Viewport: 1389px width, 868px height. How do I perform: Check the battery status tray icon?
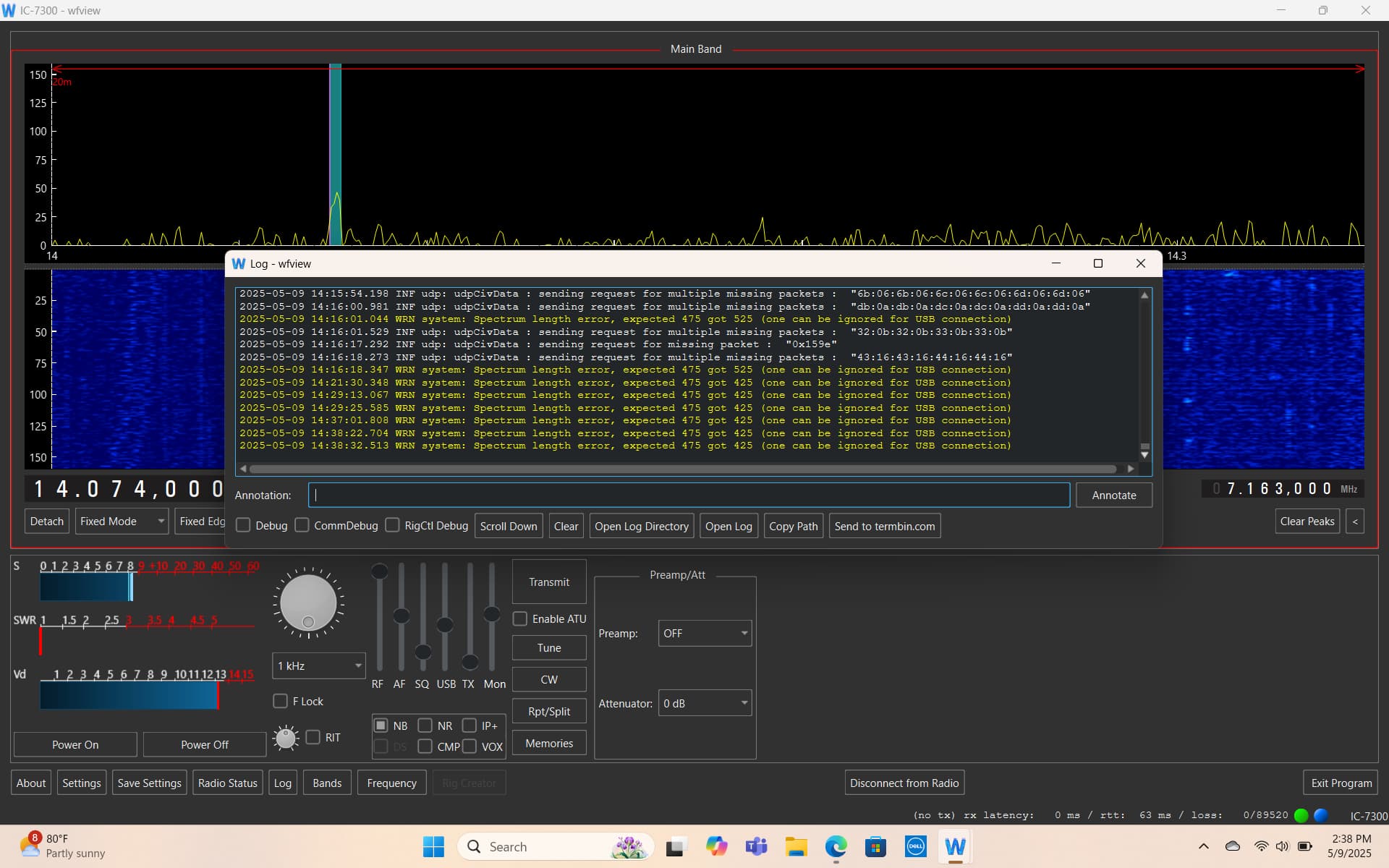click(x=1305, y=846)
